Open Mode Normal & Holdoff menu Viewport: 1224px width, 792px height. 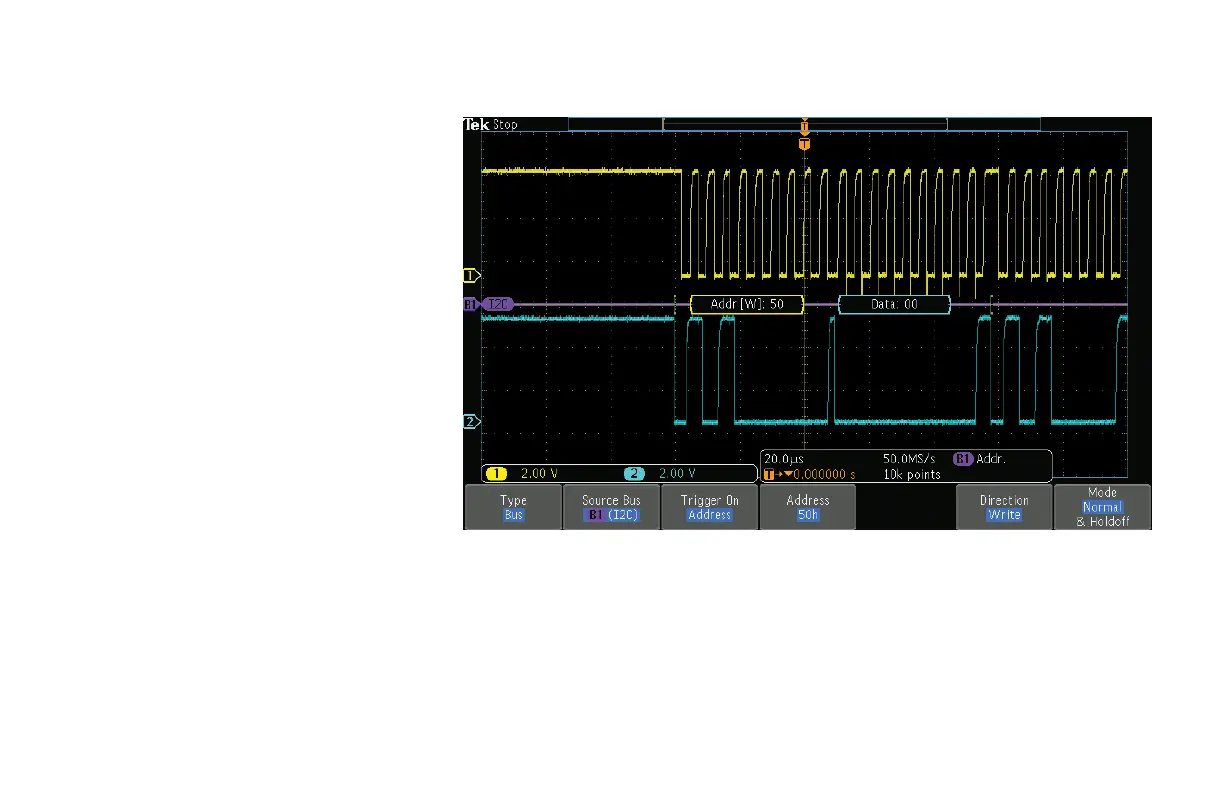1102,507
